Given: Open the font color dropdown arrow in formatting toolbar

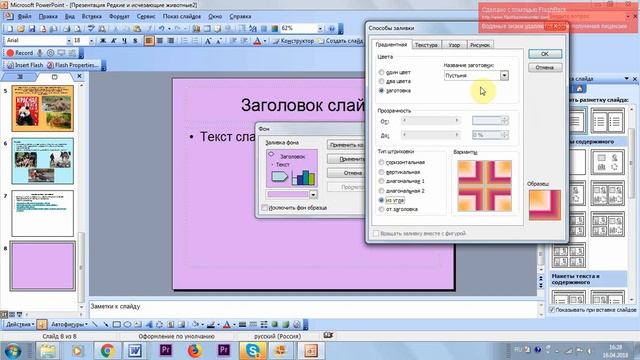Looking at the screenshot, I should pyautogui.click(x=264, y=41).
